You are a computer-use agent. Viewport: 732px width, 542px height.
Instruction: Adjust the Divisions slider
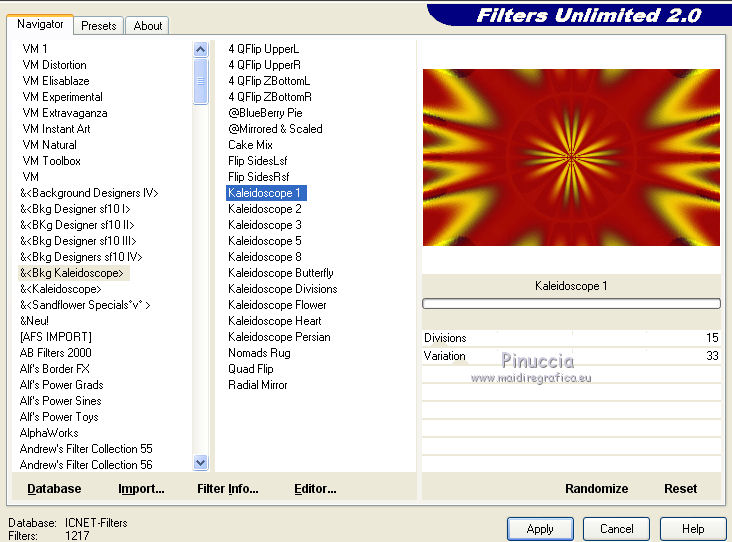tap(571, 338)
